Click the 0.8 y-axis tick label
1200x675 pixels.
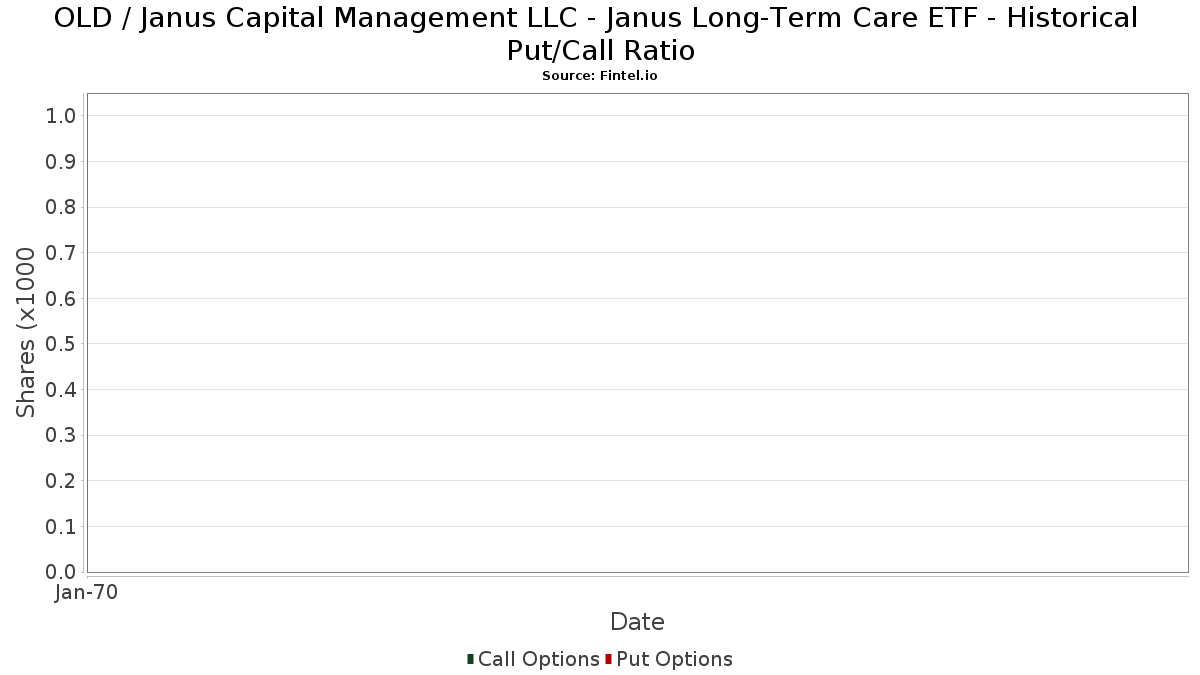61,207
